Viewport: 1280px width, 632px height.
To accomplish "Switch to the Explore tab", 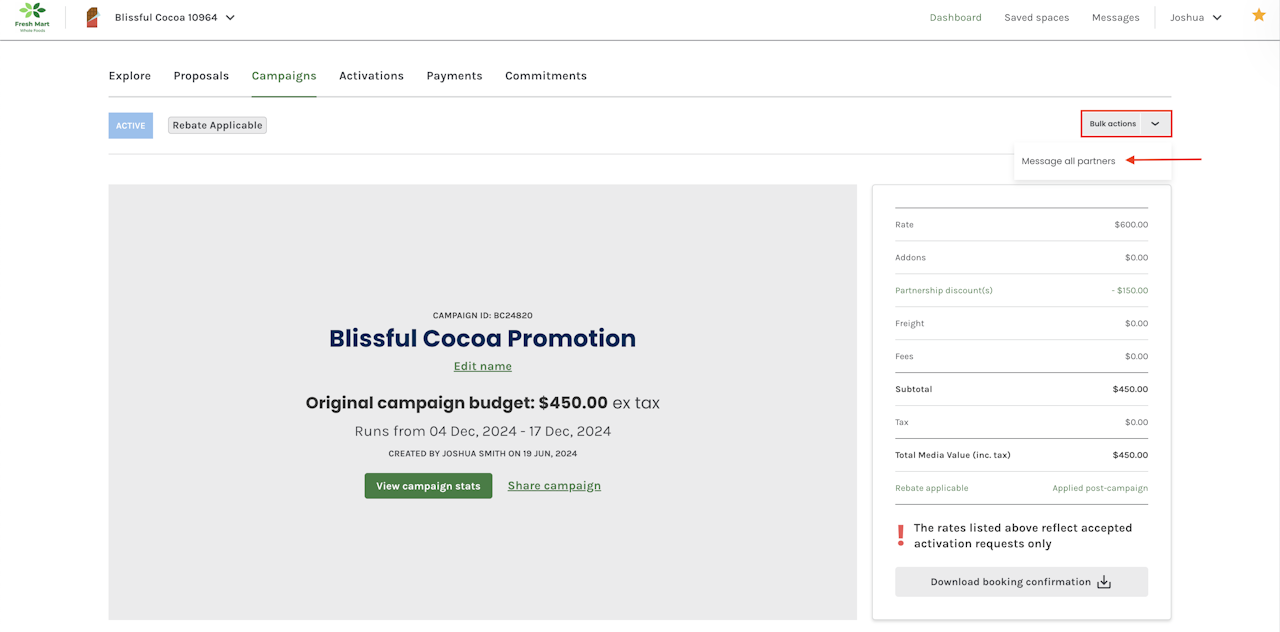I will [x=130, y=76].
